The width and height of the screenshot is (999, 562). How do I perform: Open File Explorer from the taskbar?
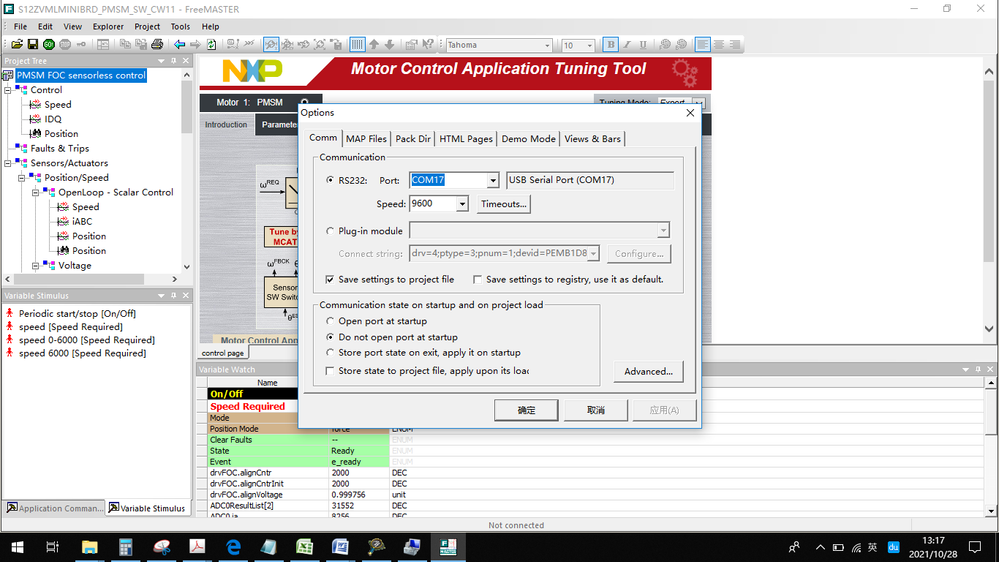point(89,547)
